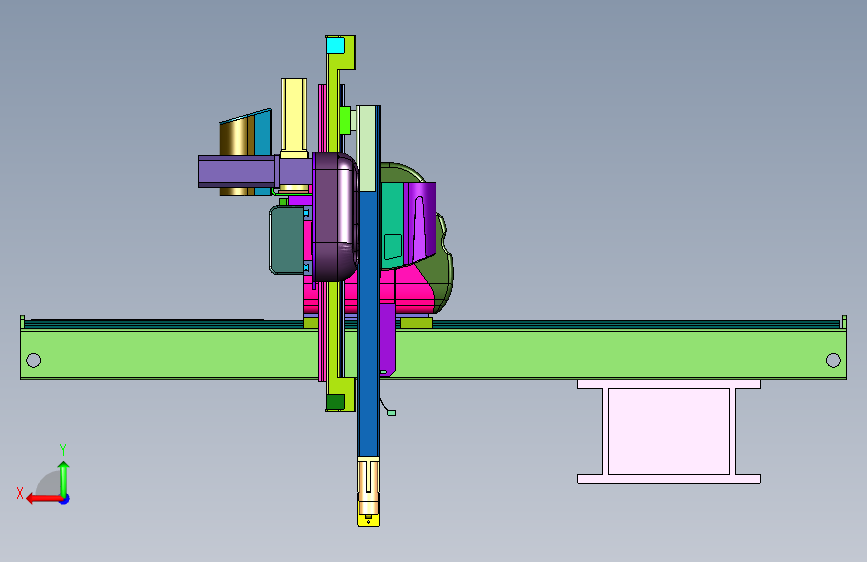Select the dark purple rounded housing
This screenshot has height=562, width=867.
coord(334,217)
